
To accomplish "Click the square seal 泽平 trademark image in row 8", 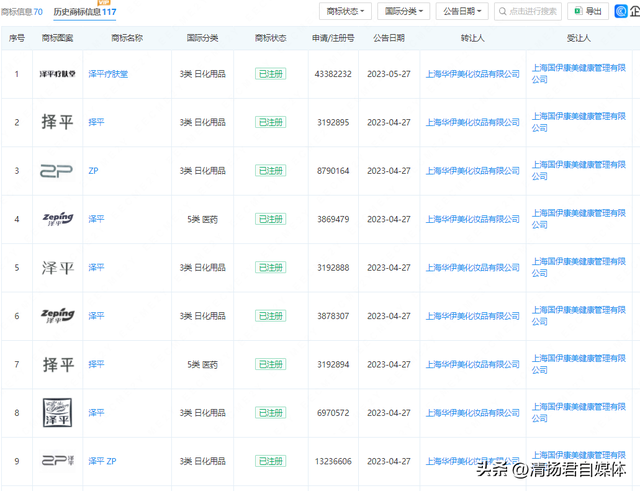I will click(x=56, y=412).
